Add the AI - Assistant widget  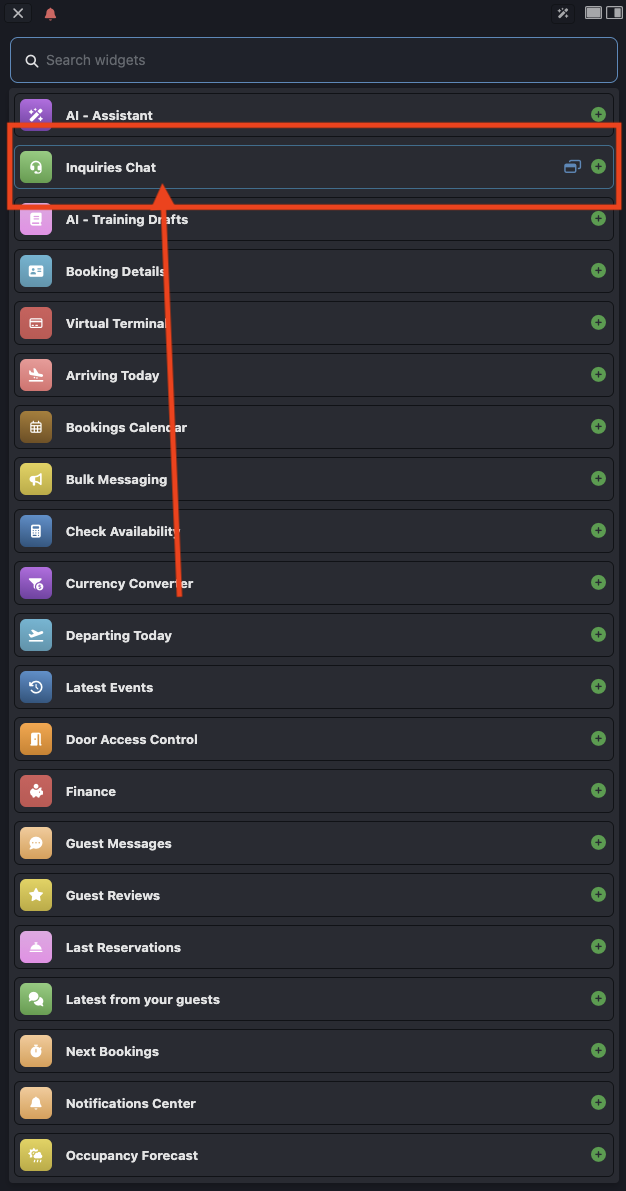[598, 115]
